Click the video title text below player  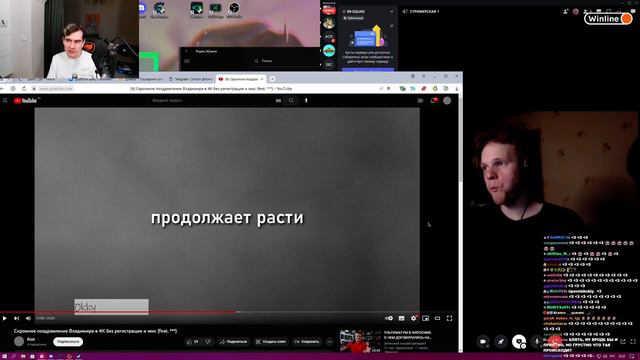tap(96, 331)
